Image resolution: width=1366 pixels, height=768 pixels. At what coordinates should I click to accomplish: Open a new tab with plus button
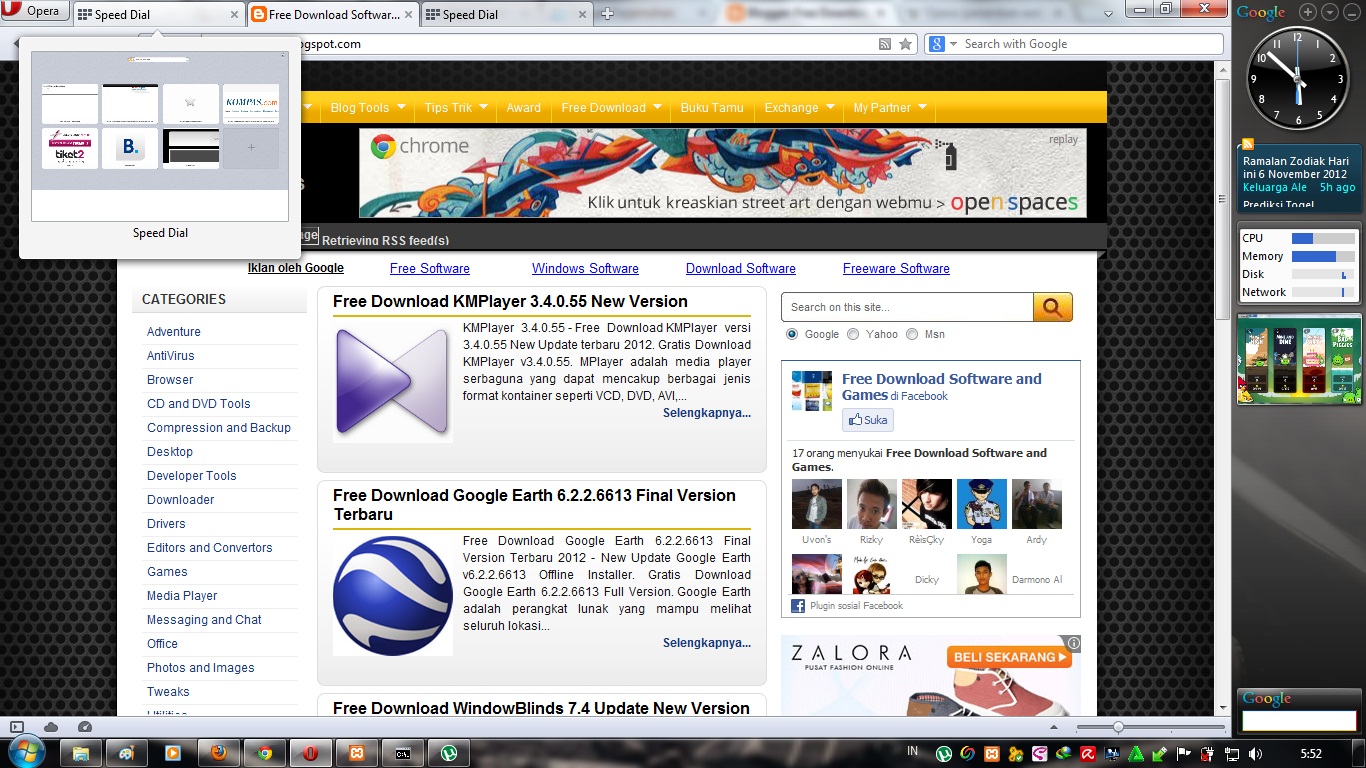pos(606,14)
